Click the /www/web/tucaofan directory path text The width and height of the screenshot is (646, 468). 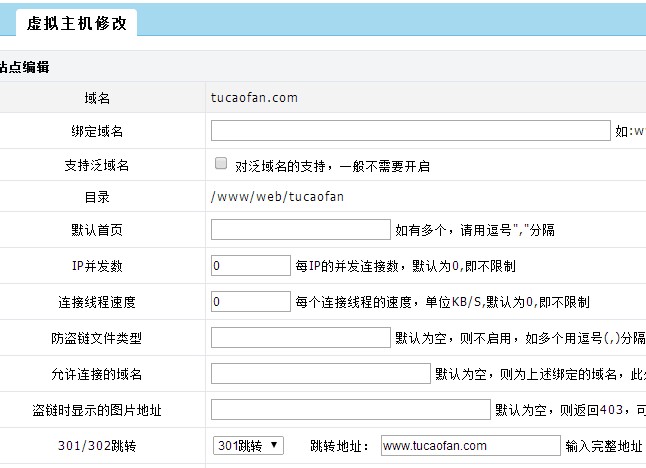point(277,196)
